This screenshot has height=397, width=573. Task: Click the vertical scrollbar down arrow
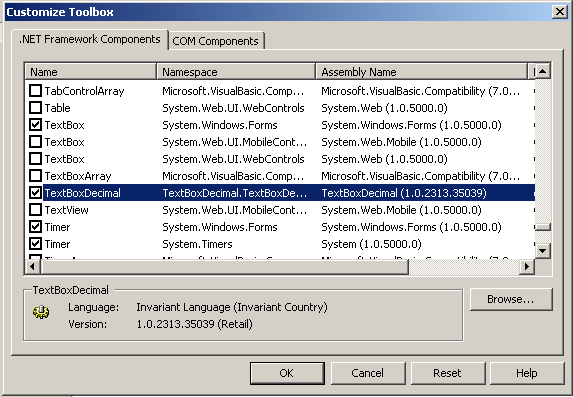click(543, 251)
